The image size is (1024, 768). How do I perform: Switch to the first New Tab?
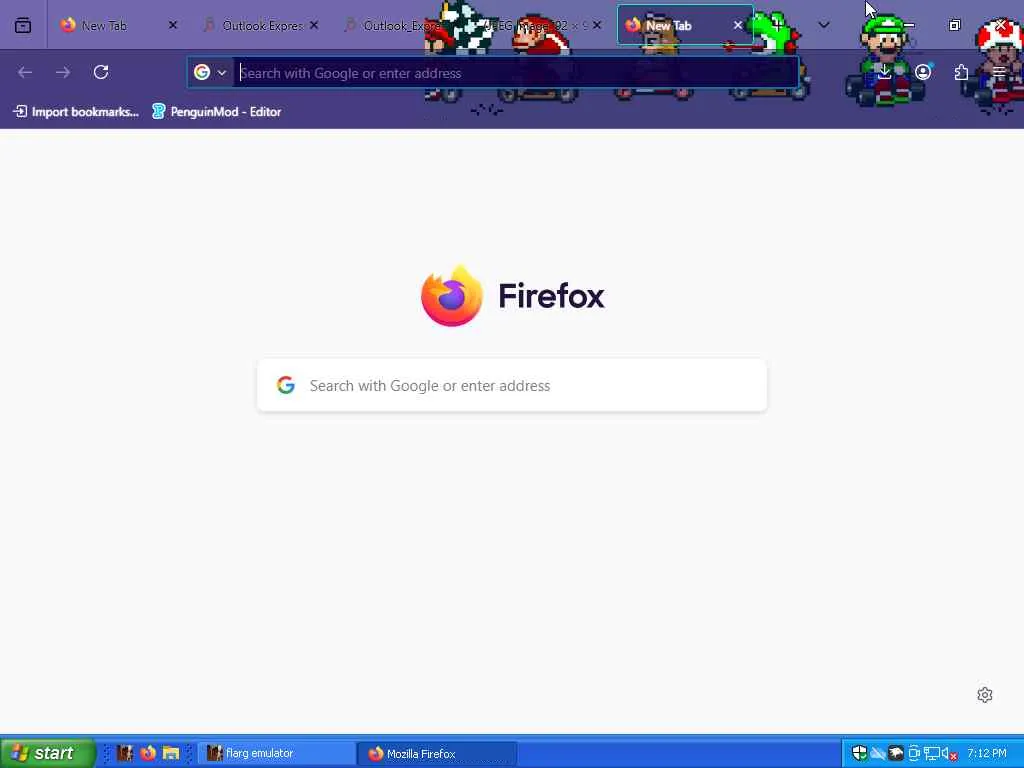(x=118, y=25)
